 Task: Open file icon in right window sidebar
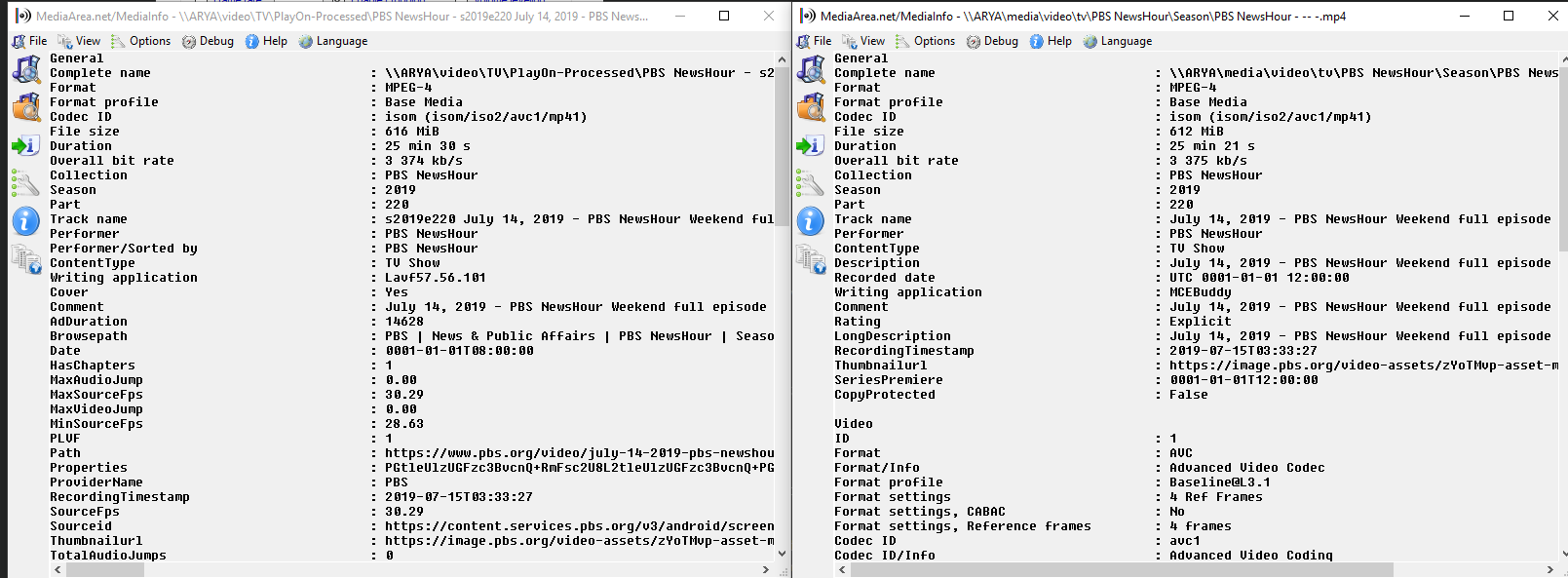coord(810,69)
